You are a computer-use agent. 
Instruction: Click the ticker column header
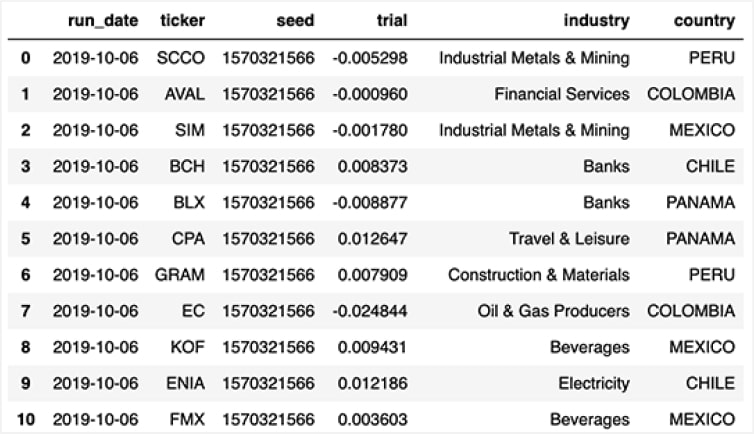181,20
